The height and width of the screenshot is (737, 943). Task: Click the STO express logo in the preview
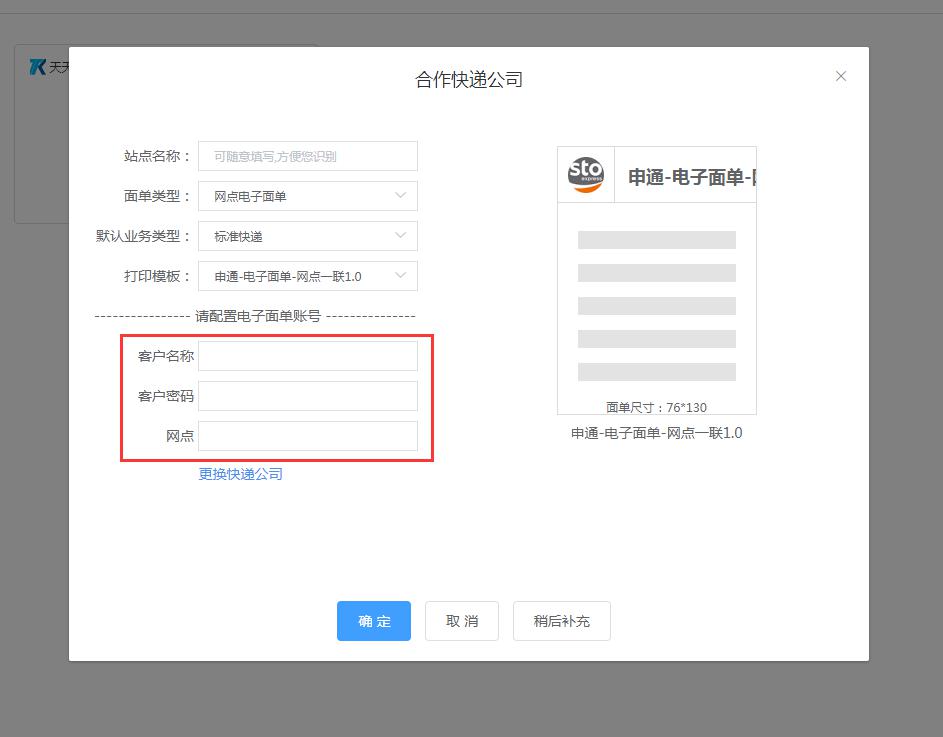585,175
